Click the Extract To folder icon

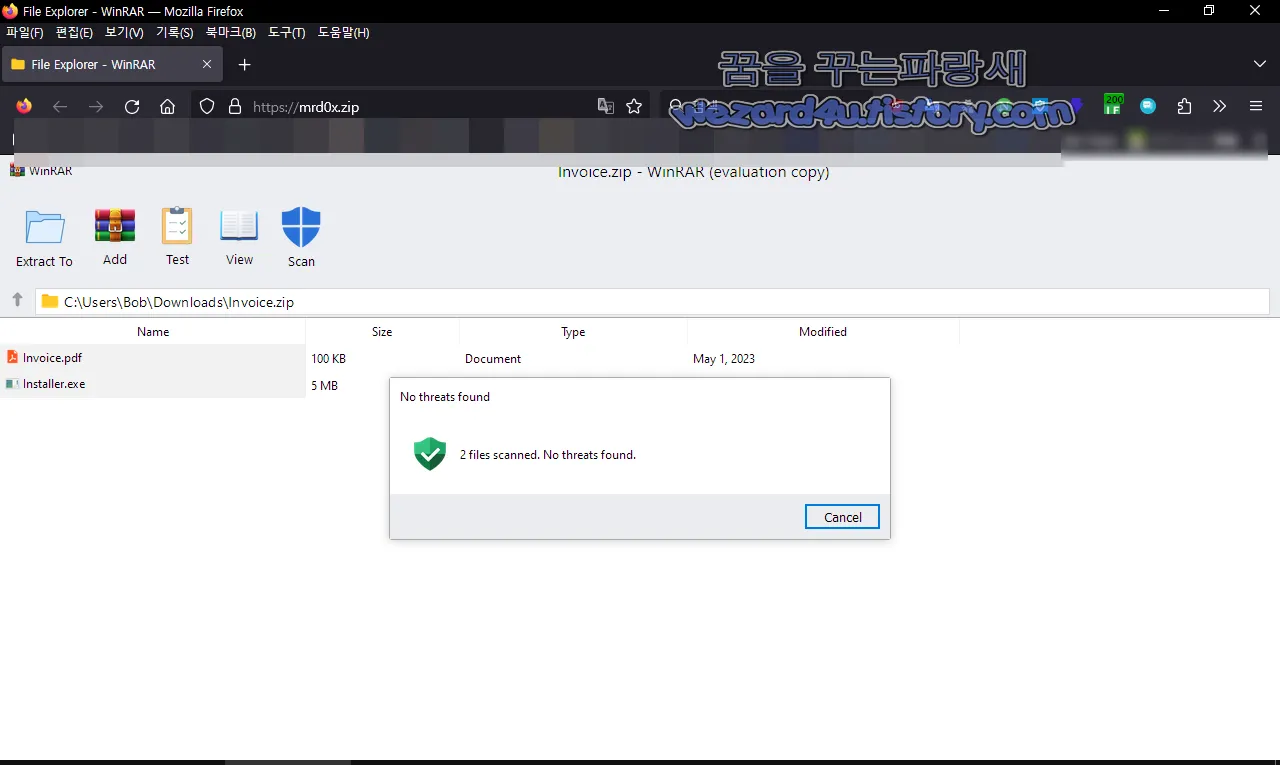tap(45, 227)
